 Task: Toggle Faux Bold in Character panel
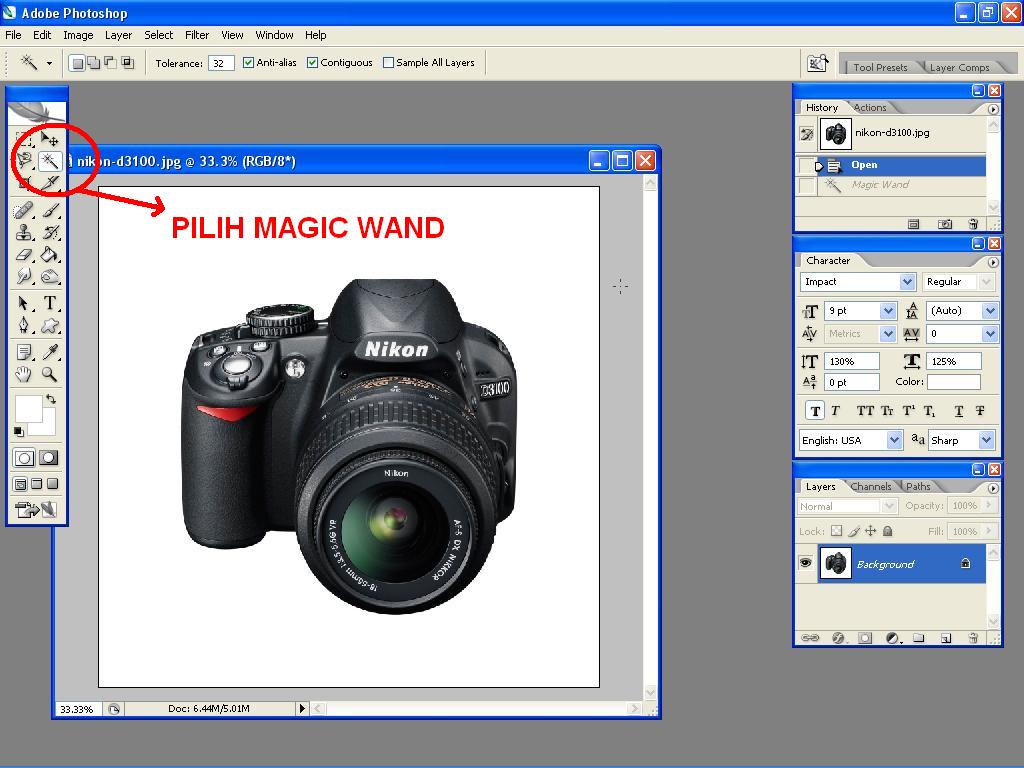pos(814,411)
